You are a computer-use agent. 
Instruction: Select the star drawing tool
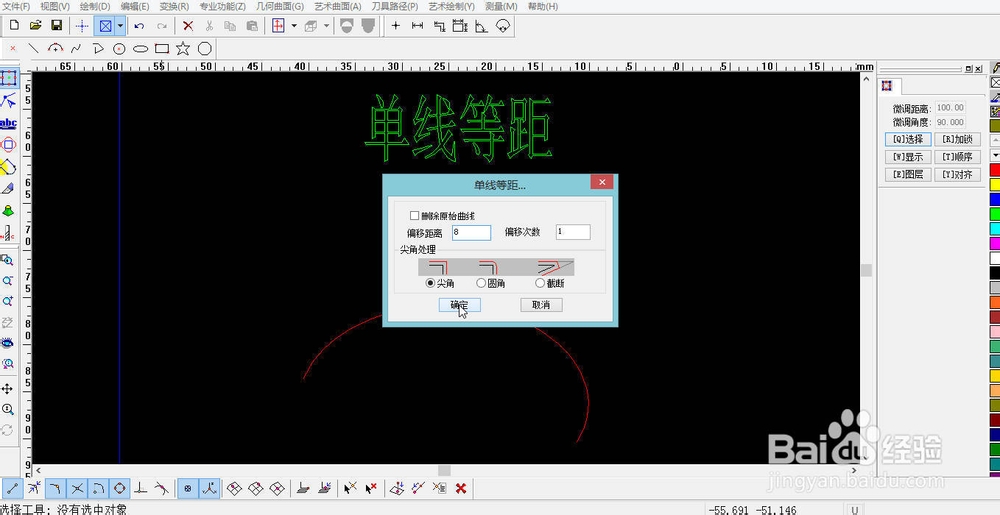pos(183,48)
